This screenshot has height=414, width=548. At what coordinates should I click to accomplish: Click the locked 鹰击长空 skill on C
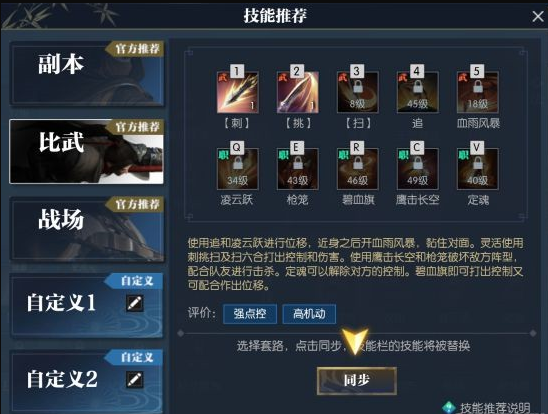point(418,169)
